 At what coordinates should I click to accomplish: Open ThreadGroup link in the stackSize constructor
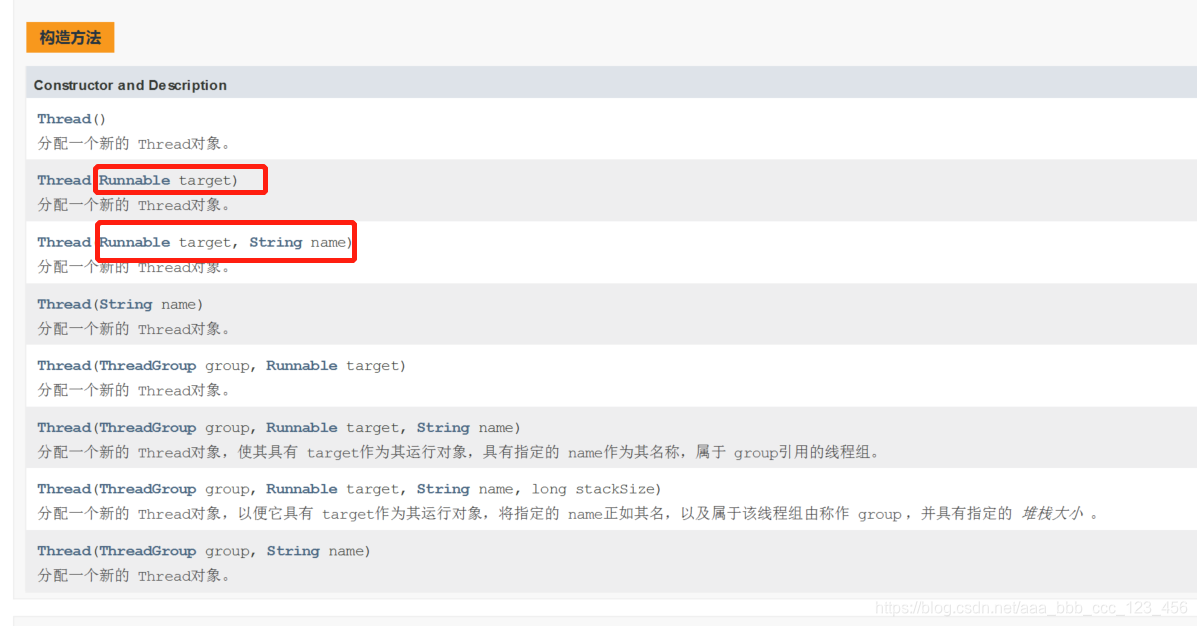click(x=147, y=489)
